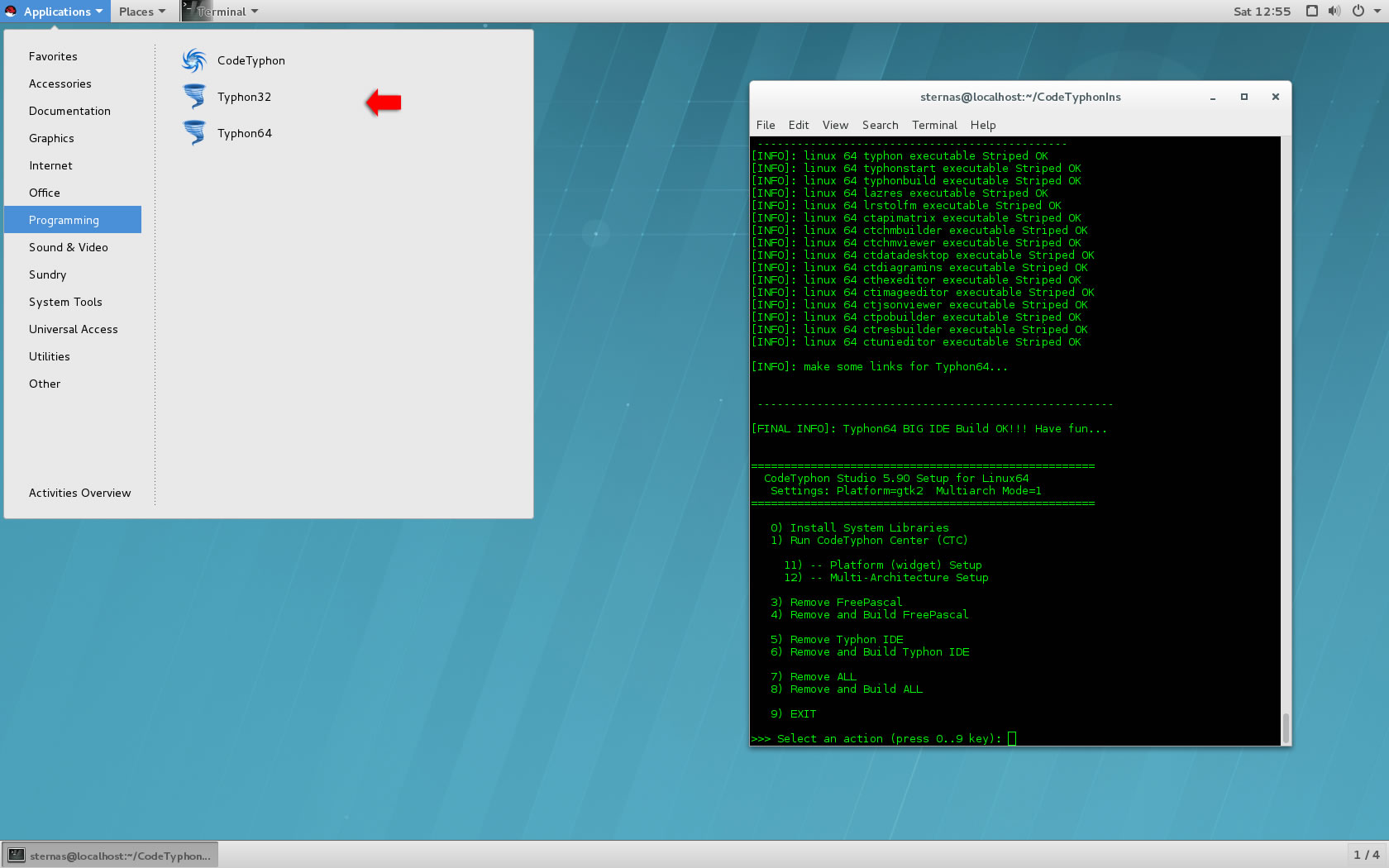The width and height of the screenshot is (1389, 868).
Task: Open terminal Edit menu
Action: (799, 125)
